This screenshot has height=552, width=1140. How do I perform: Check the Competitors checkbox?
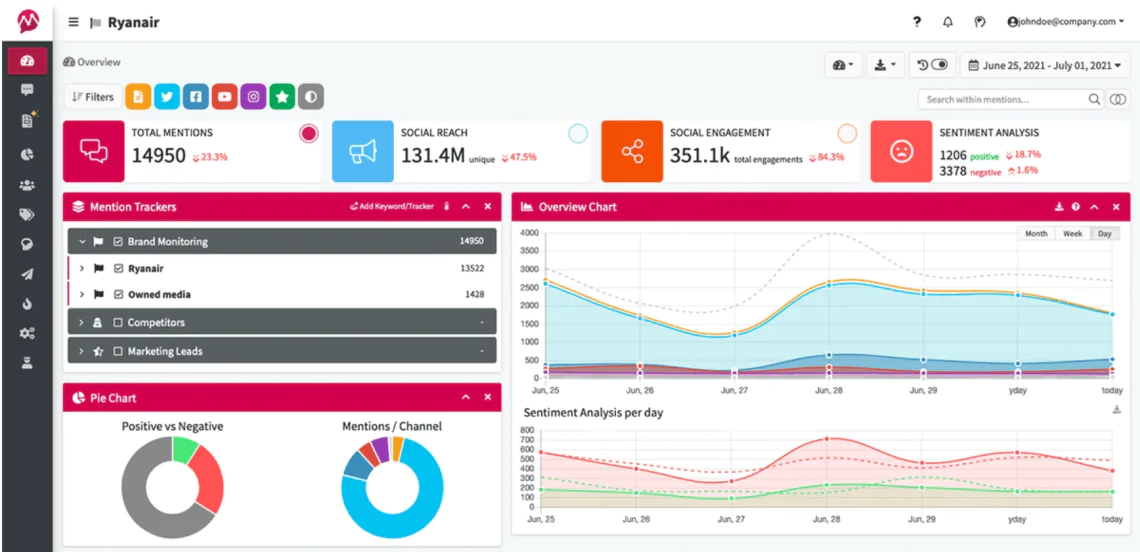point(119,323)
